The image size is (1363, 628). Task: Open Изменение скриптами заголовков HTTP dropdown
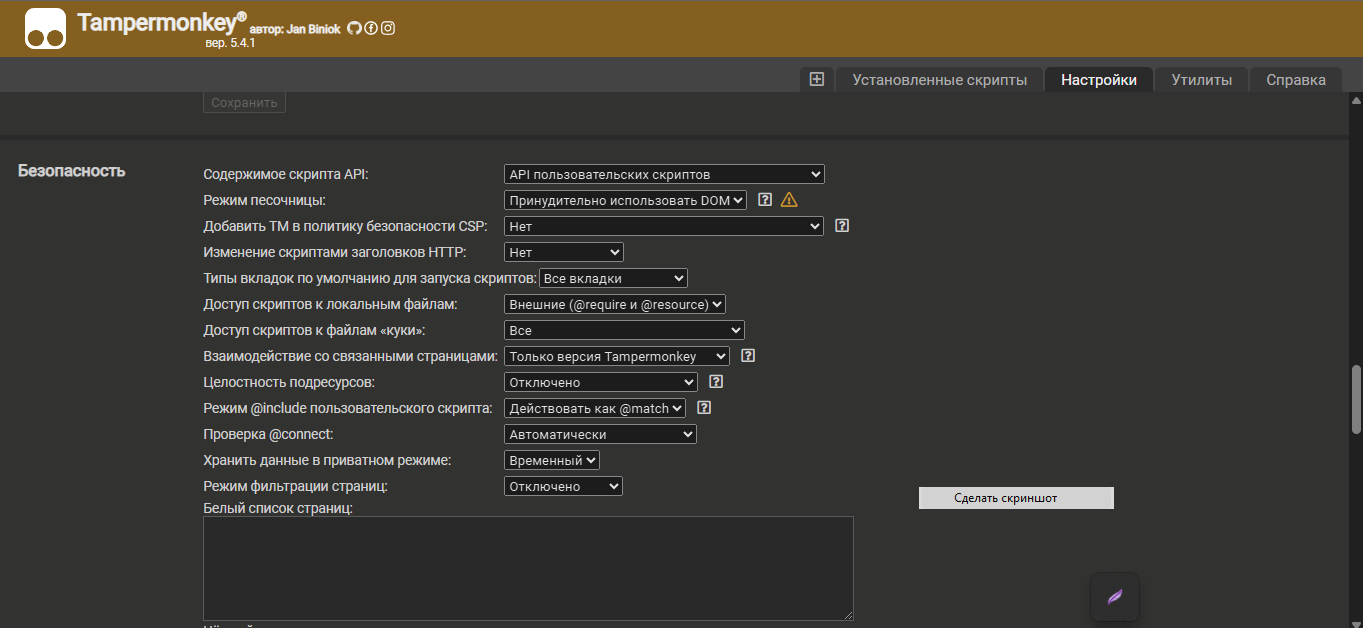(563, 252)
